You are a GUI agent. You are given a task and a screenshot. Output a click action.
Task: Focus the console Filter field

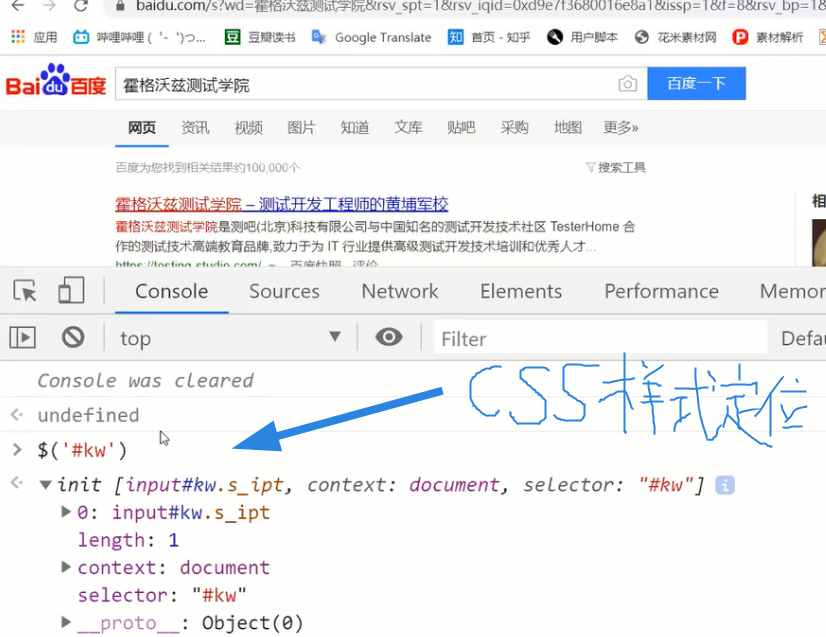coord(600,338)
